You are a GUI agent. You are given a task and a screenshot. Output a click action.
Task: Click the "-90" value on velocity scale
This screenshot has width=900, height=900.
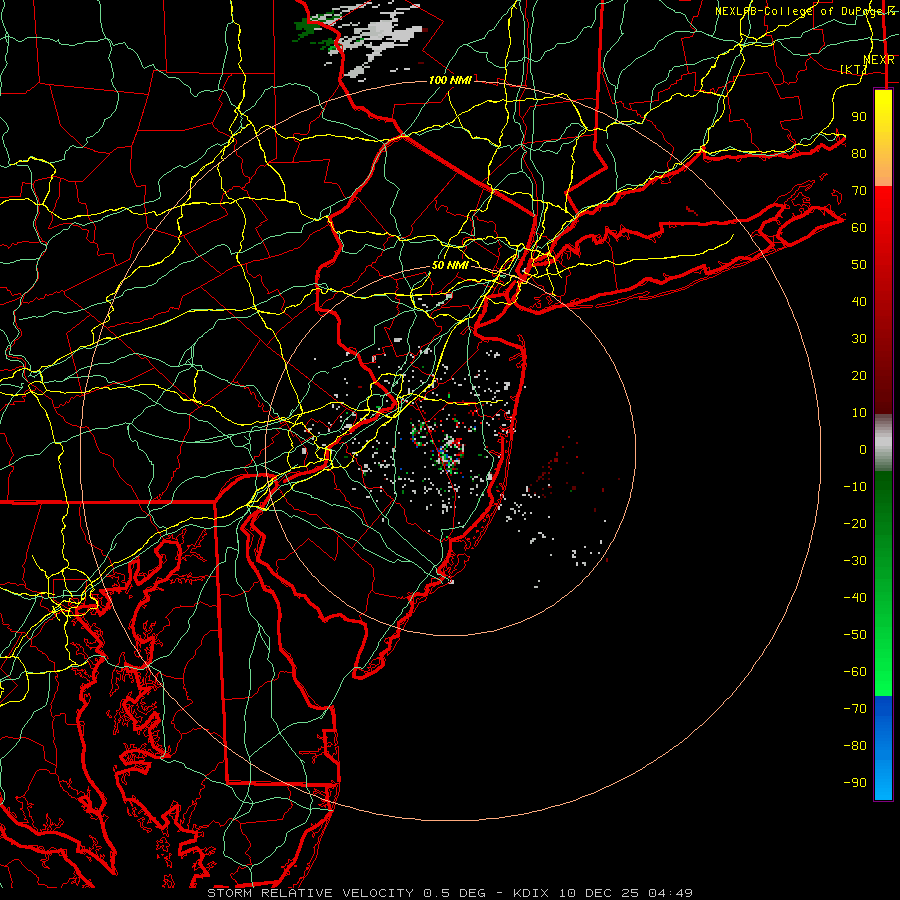(x=855, y=783)
